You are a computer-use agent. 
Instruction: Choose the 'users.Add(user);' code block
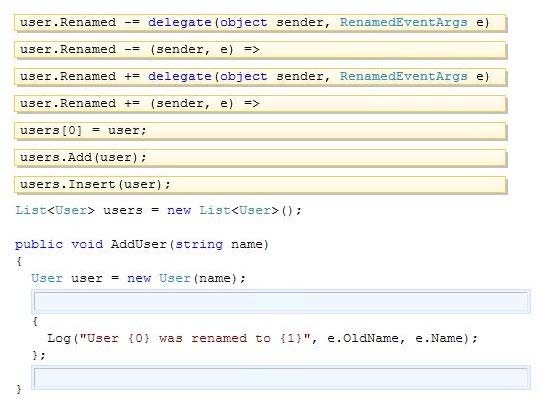click(260, 158)
